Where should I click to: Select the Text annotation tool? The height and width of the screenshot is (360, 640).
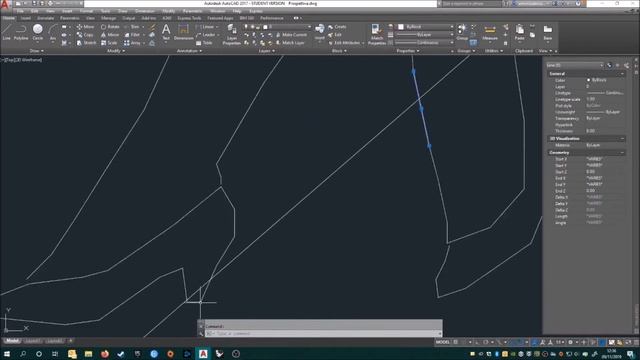[x=166, y=32]
